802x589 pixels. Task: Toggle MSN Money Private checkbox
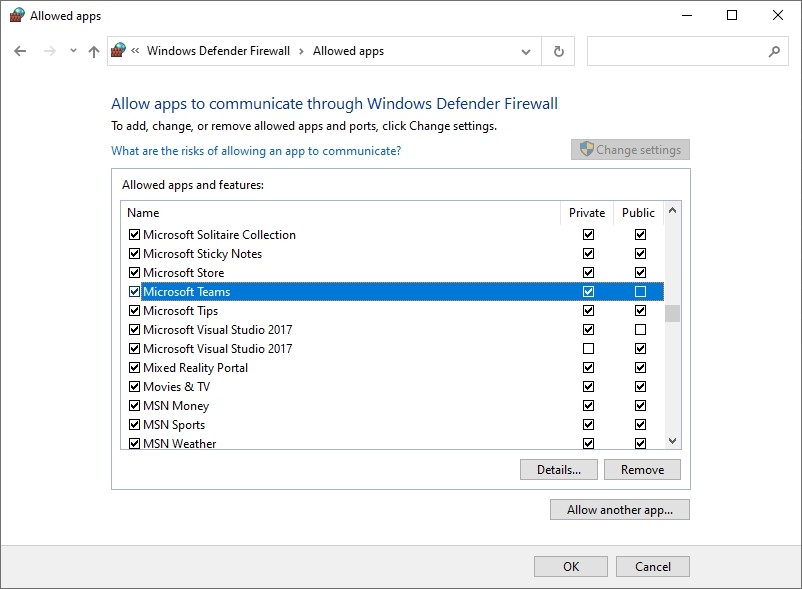coord(588,405)
